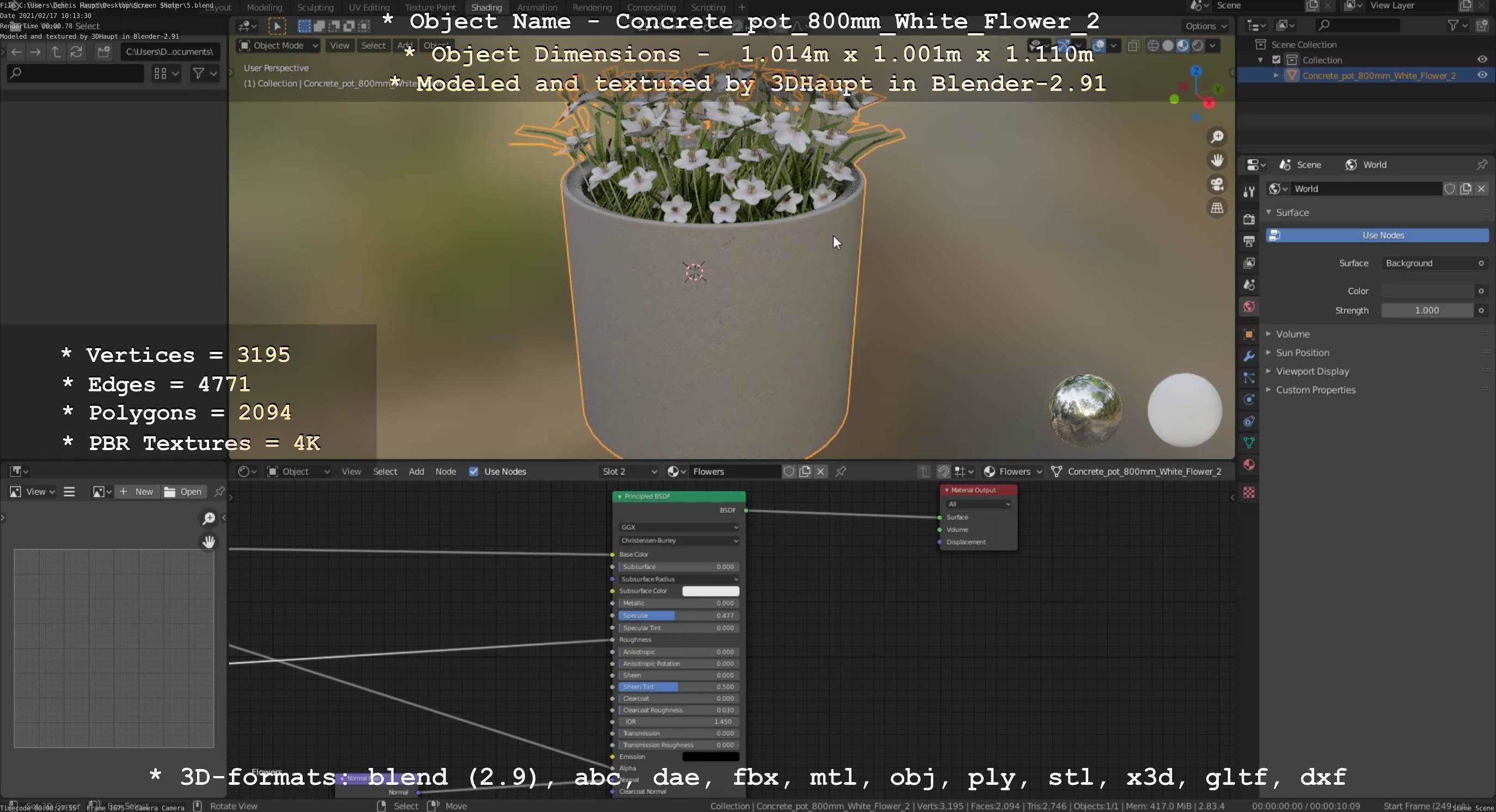The width and height of the screenshot is (1496, 812).
Task: Go to parent directory in file browser
Action: 56,52
